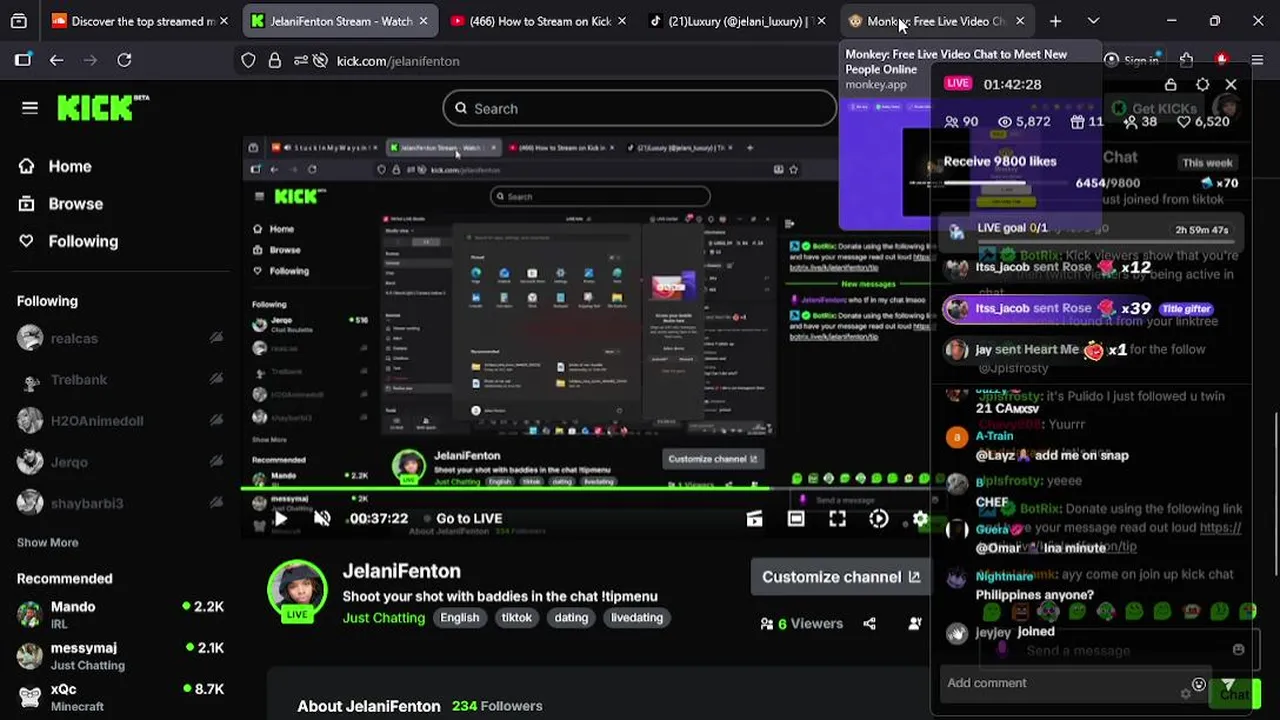Image resolution: width=1280 pixels, height=720 pixels.
Task: Enter fullscreen on the player
Action: click(x=837, y=518)
